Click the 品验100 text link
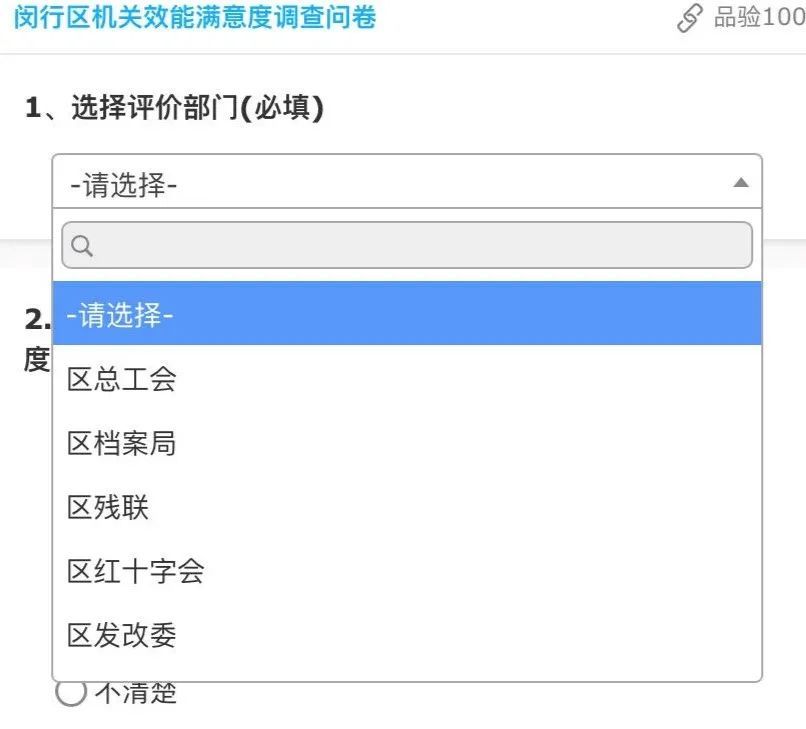This screenshot has width=806, height=729. click(x=758, y=18)
